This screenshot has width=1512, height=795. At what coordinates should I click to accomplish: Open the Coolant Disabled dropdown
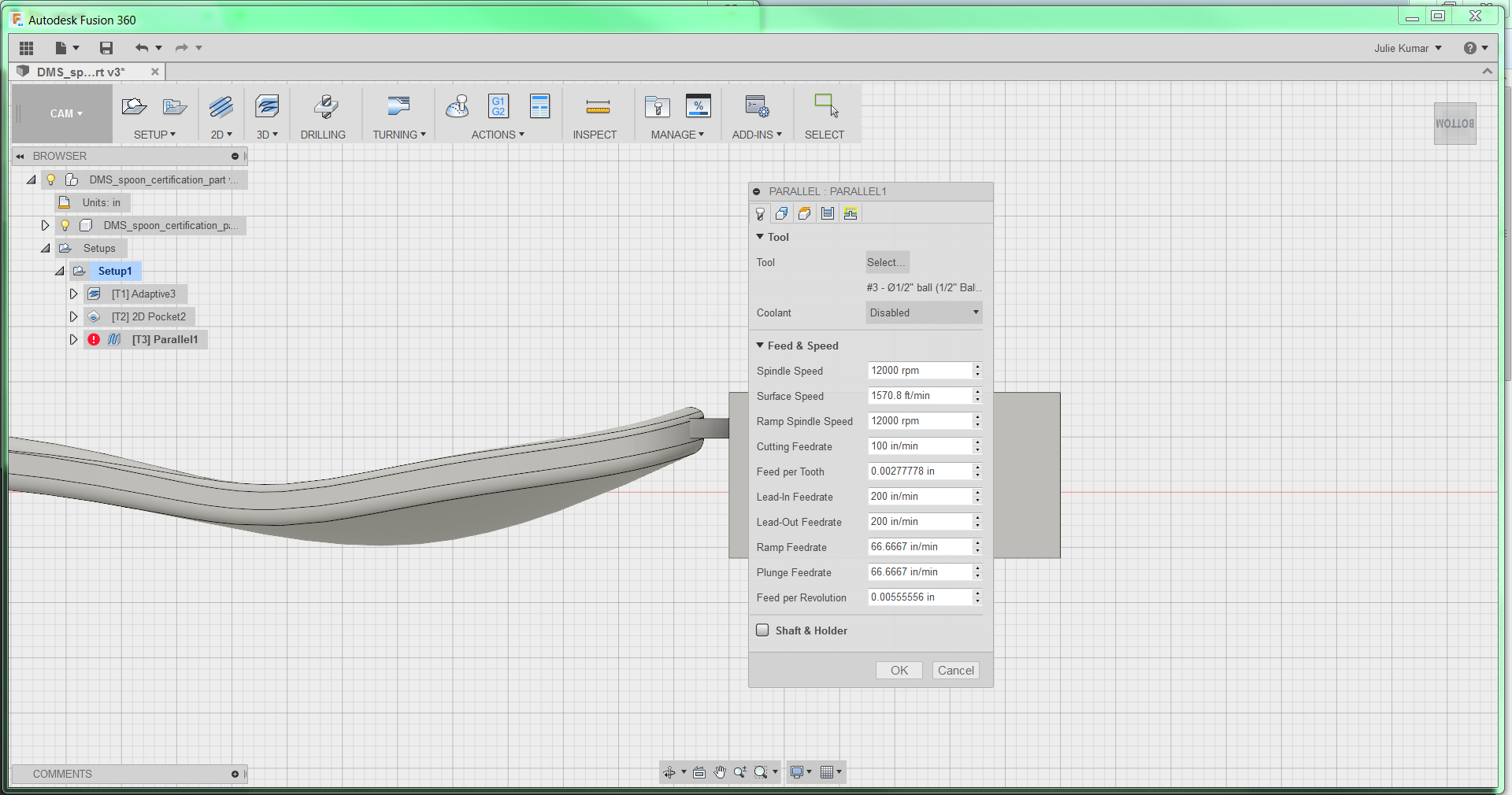[x=924, y=312]
